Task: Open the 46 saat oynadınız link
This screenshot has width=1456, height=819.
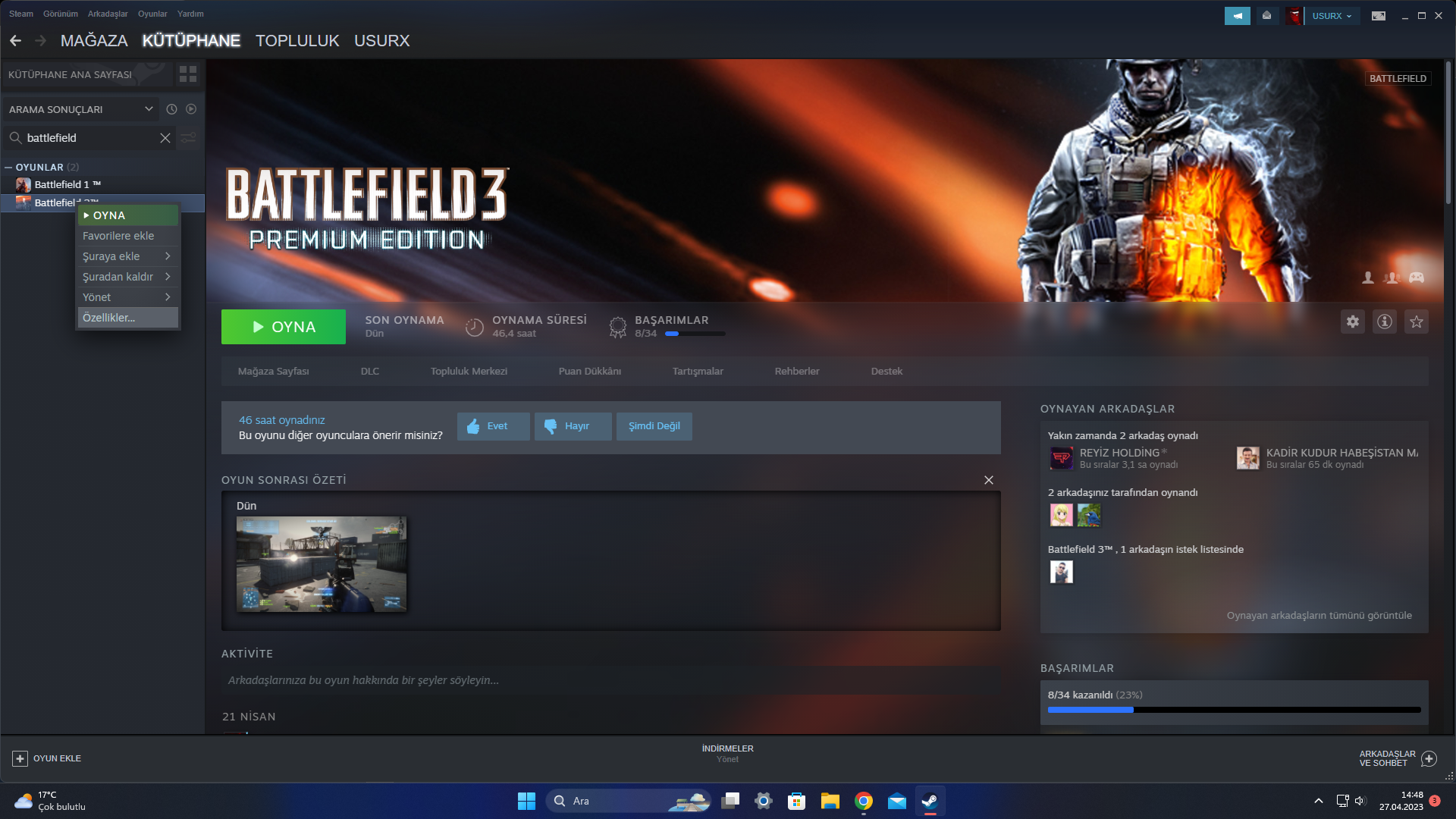Action: (281, 420)
